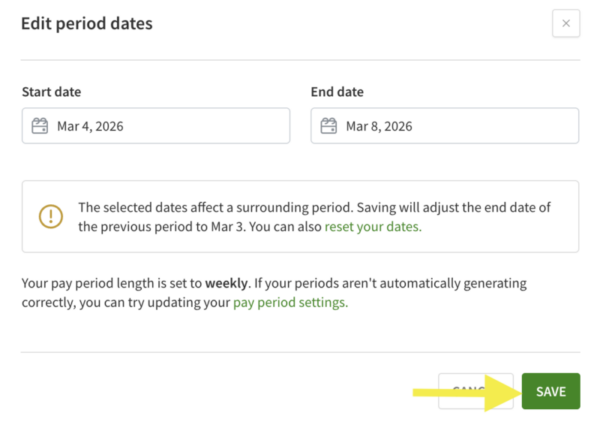Click the surrounding period warning message box
The image size is (600, 428).
[x=300, y=217]
